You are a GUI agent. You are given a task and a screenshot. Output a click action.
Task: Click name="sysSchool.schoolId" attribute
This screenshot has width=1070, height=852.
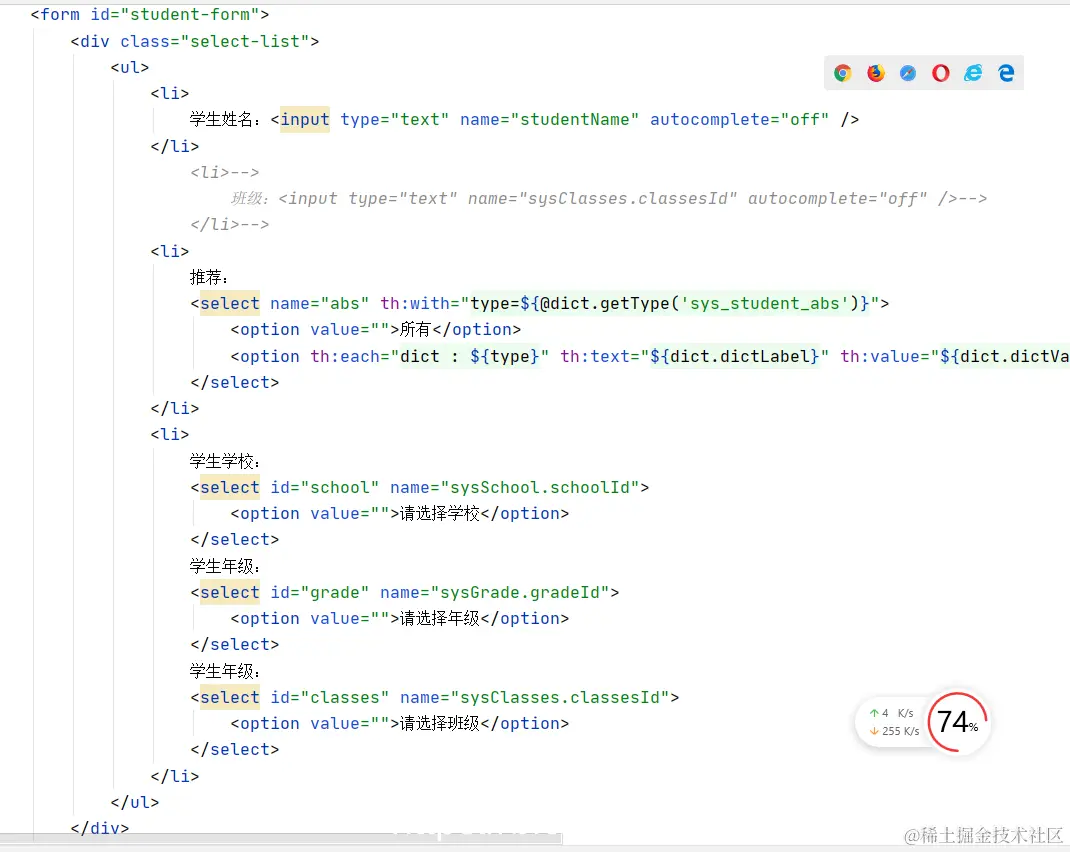(515, 488)
